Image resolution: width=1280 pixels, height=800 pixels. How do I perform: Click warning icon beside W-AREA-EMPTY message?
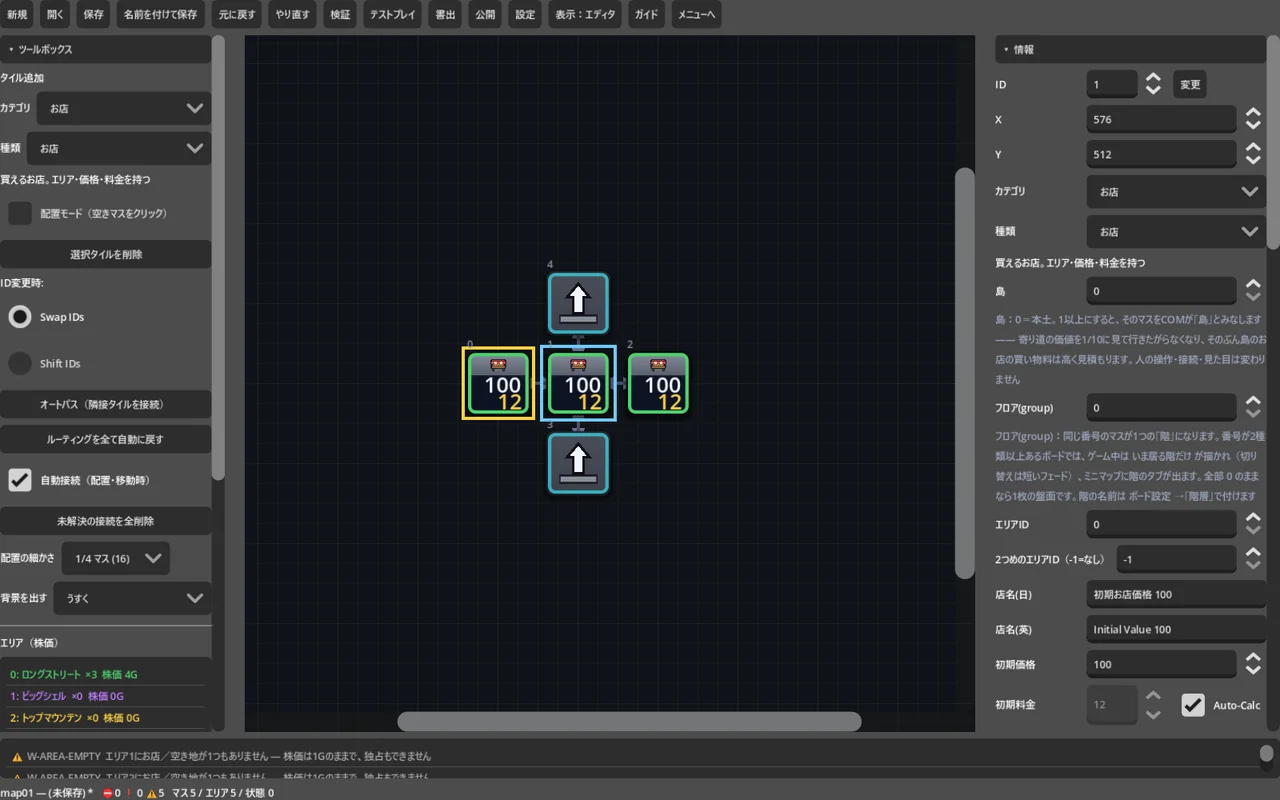tap(17, 757)
